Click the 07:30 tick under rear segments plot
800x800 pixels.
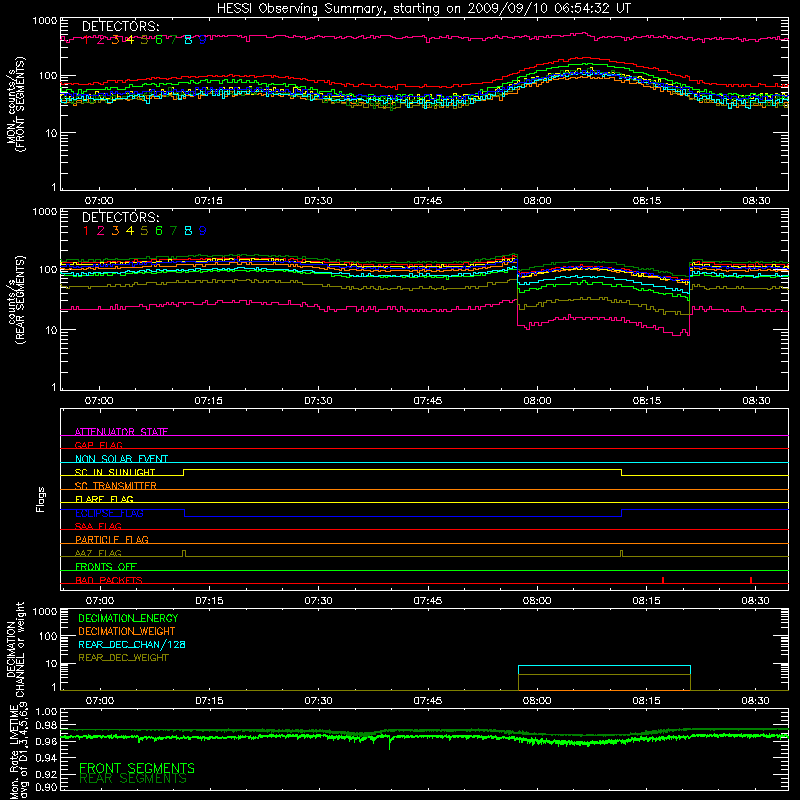(x=318, y=401)
